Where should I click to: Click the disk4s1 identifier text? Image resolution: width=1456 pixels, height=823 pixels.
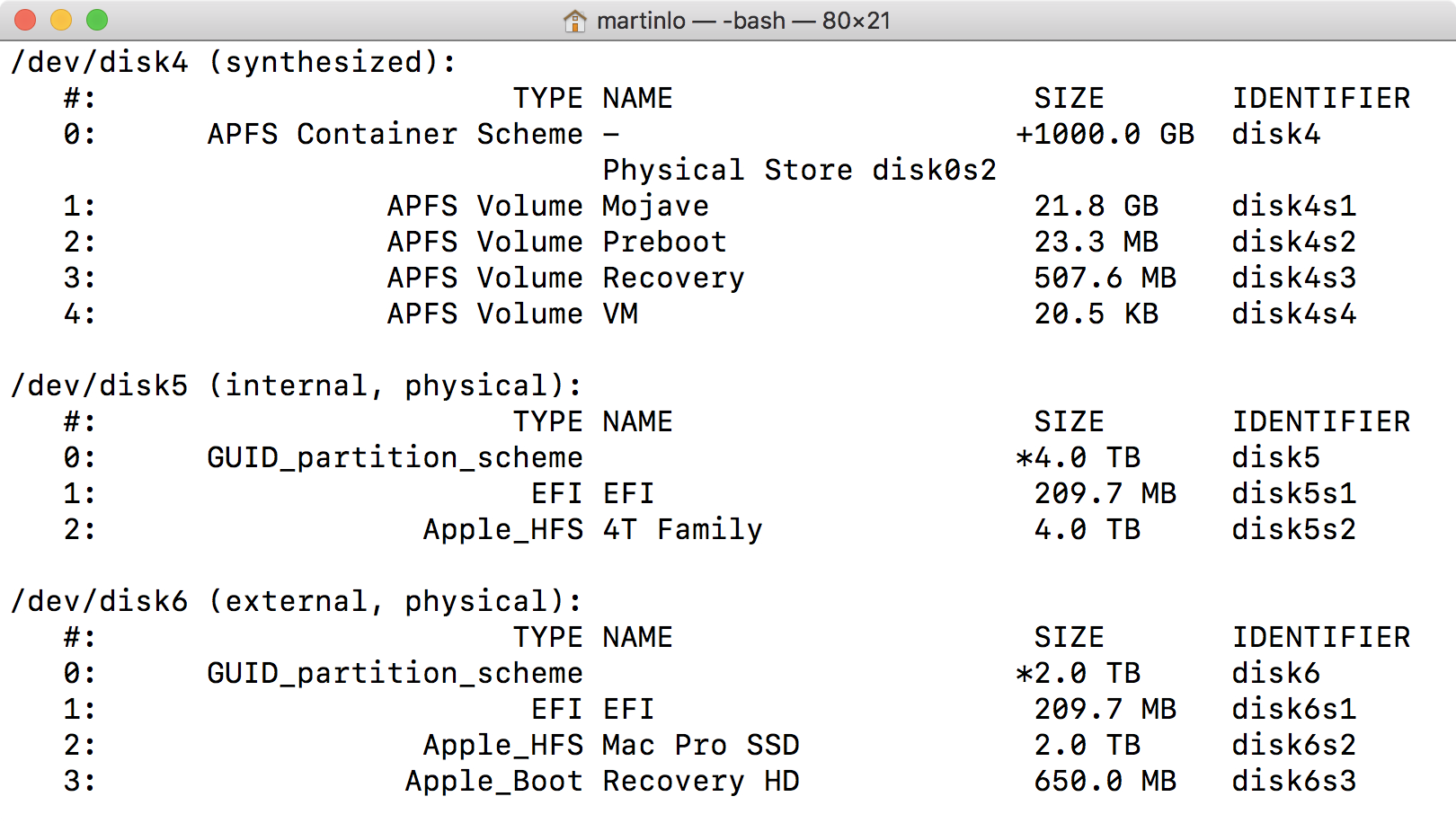pos(1293,206)
